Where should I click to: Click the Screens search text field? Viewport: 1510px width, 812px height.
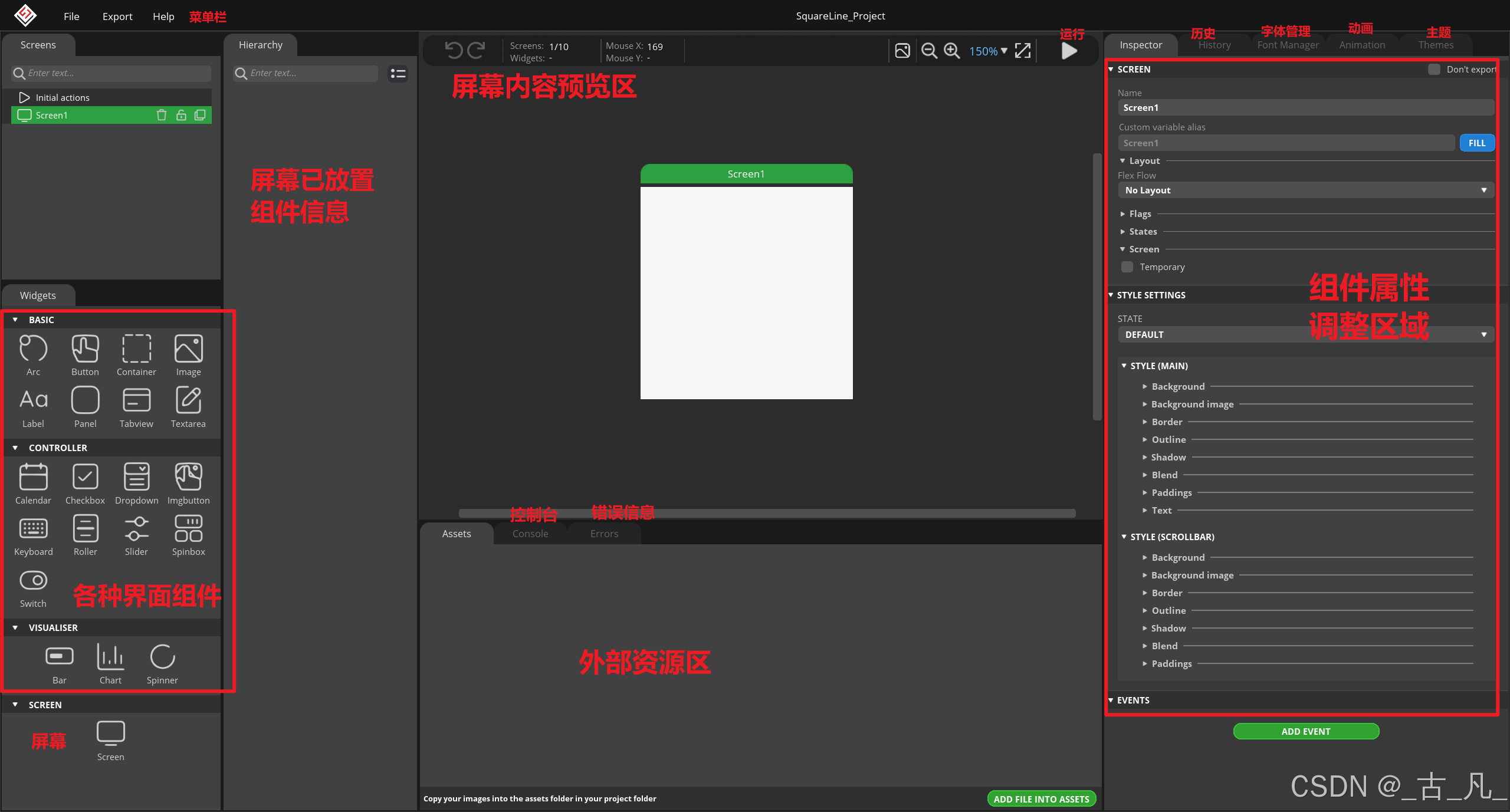[x=117, y=73]
